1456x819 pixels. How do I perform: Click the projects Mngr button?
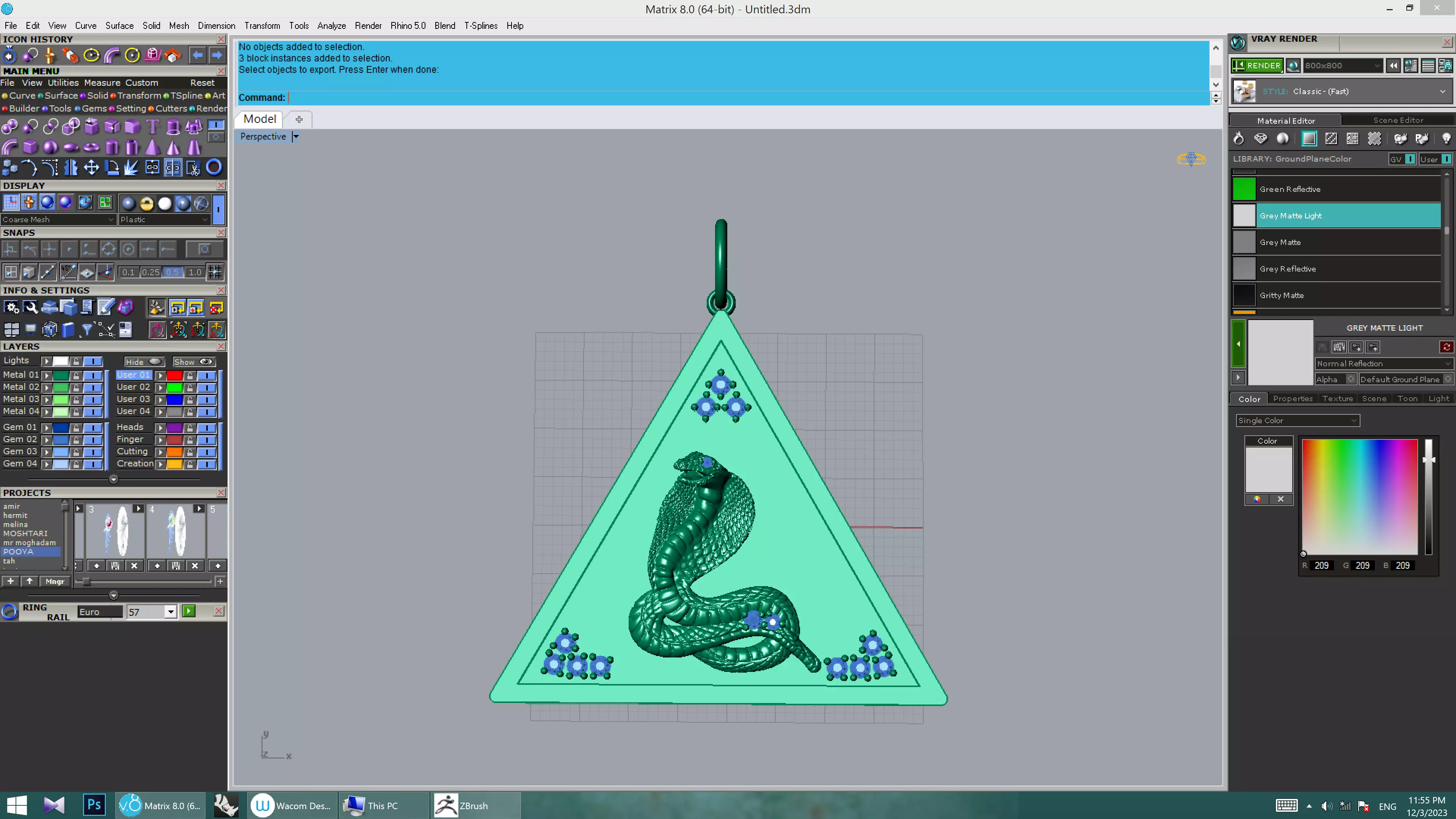[55, 581]
